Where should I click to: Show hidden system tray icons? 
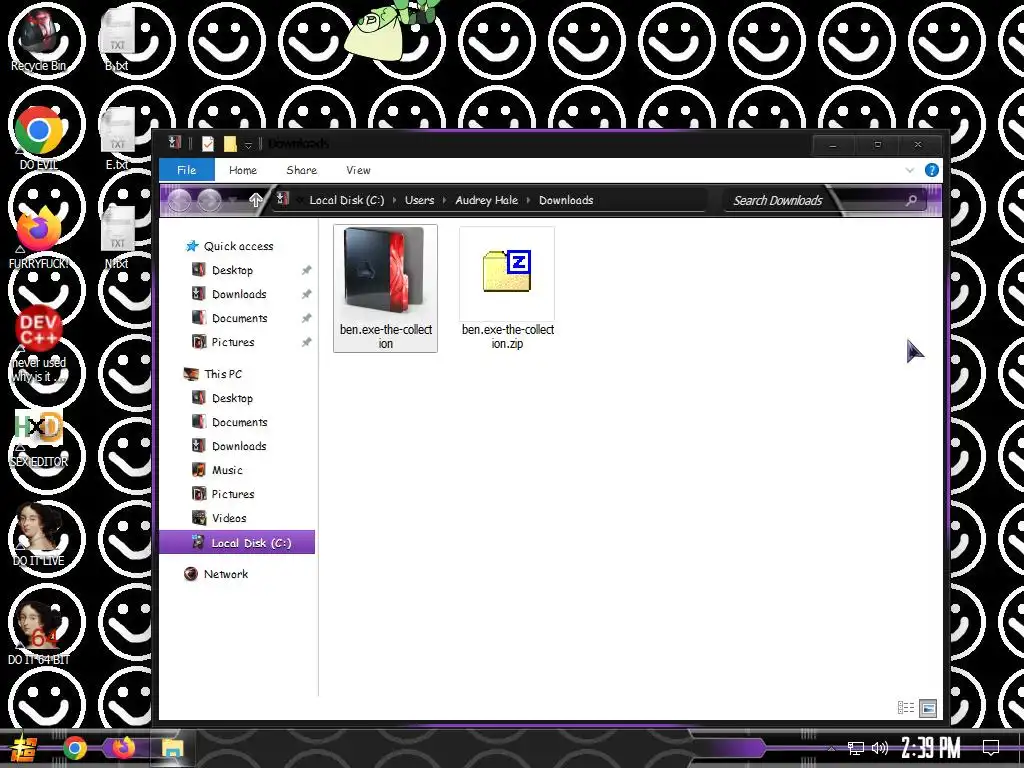(831, 748)
